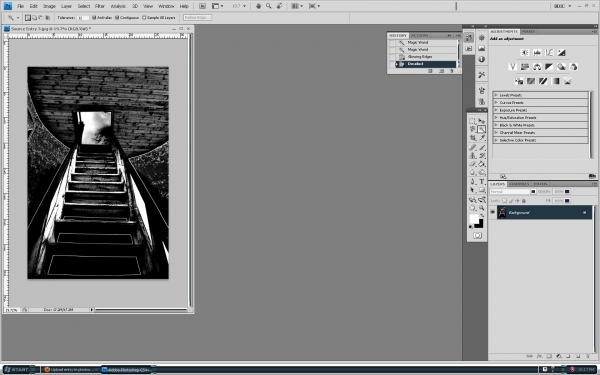Select the Zoom tool in the toolbox
This screenshot has height=375, width=600.
(x=482, y=208)
